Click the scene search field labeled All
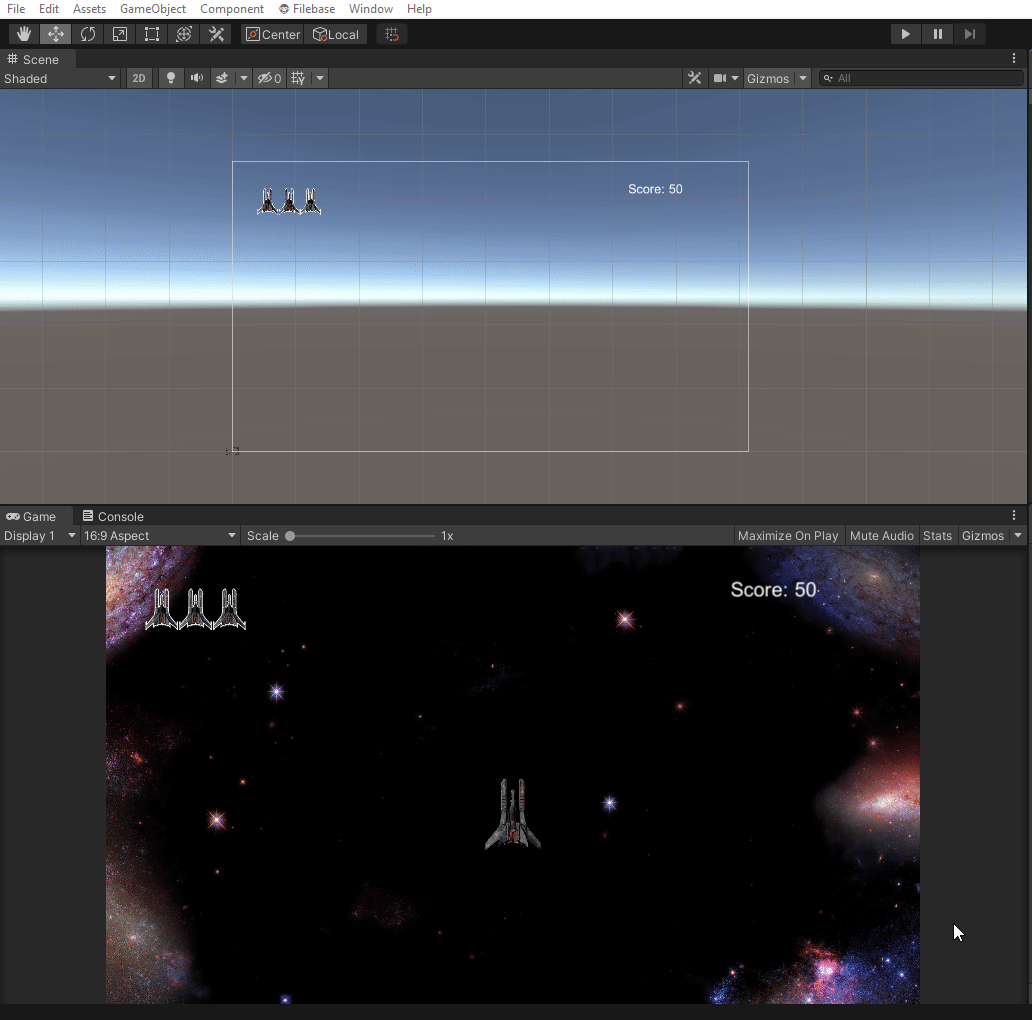Screen dimensions: 1032x1020 tap(920, 78)
